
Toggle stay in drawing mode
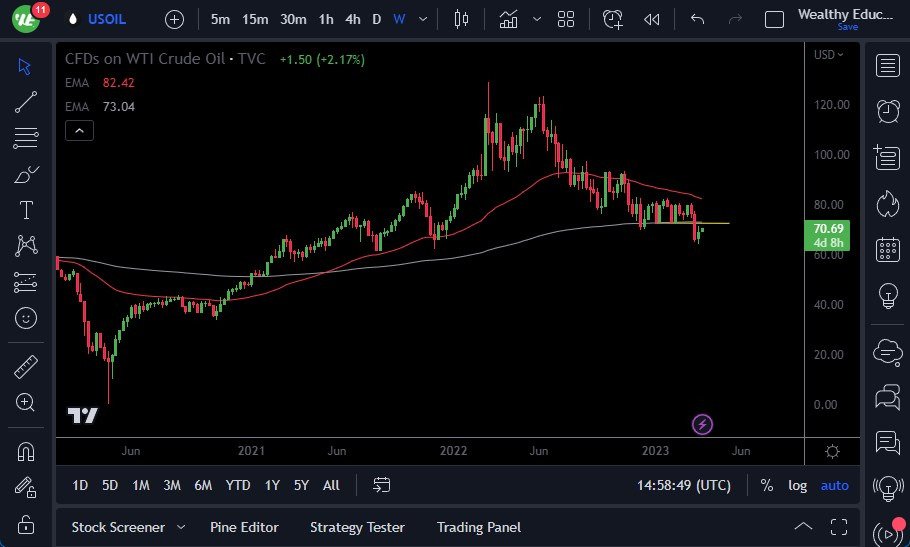(x=25, y=487)
